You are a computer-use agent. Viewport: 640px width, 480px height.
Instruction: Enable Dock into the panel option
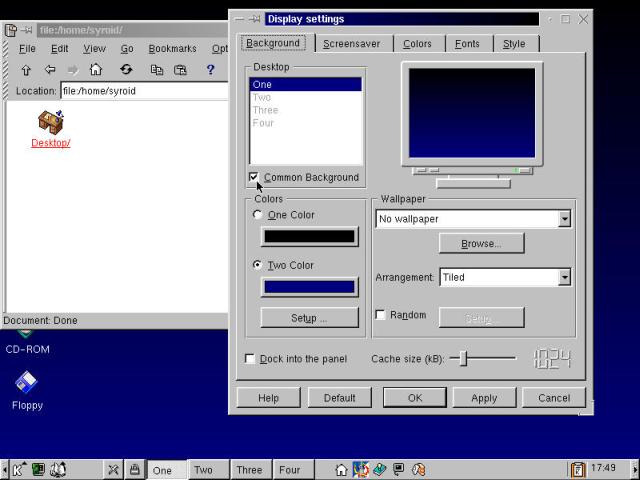point(250,359)
